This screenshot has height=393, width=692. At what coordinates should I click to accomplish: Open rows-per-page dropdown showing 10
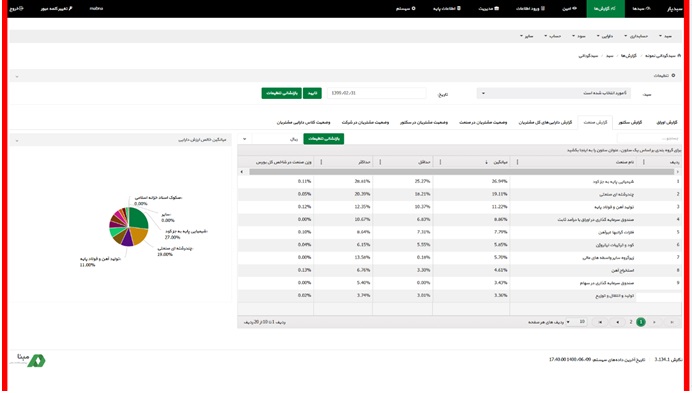[x=576, y=322]
